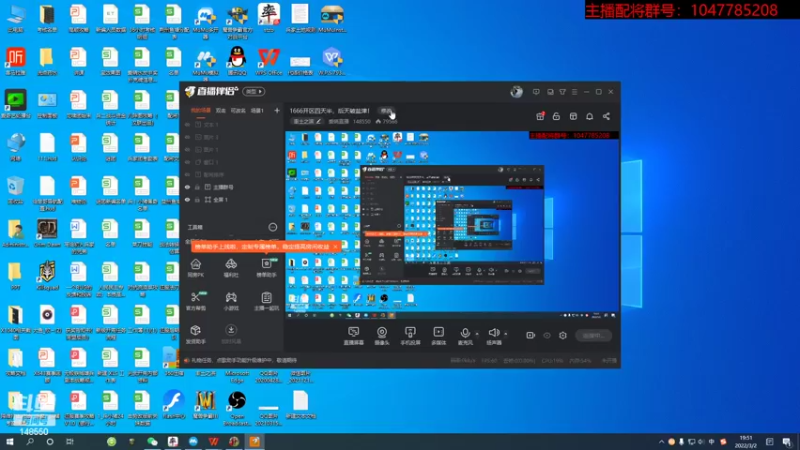Click the T-shirt skin icon in title bar
800x450 pixels.
562,92
